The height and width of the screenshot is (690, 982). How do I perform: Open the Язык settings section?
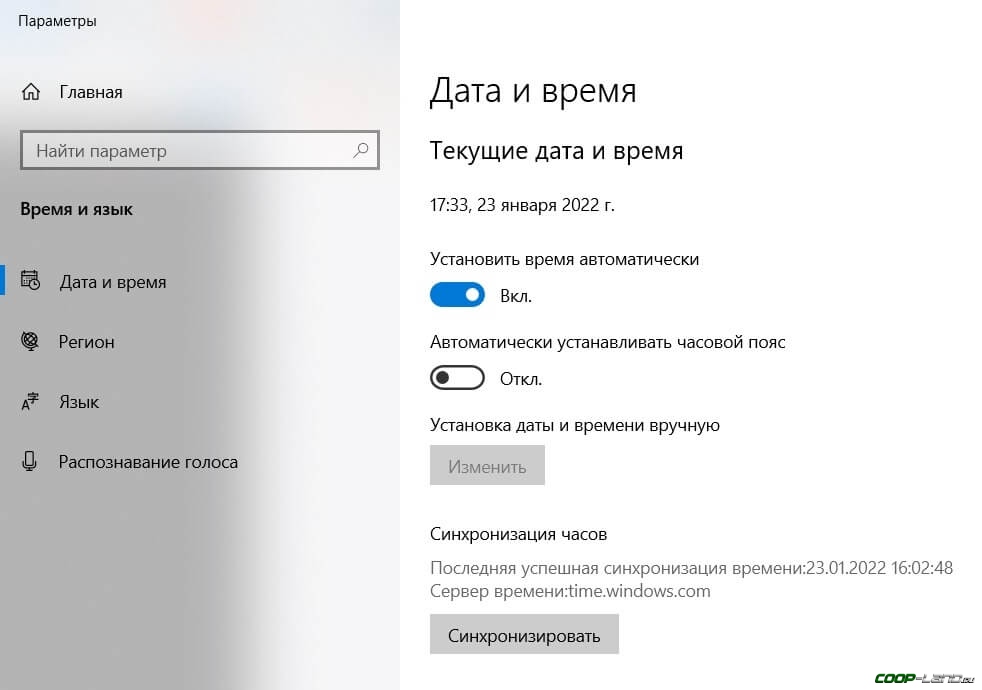[79, 402]
